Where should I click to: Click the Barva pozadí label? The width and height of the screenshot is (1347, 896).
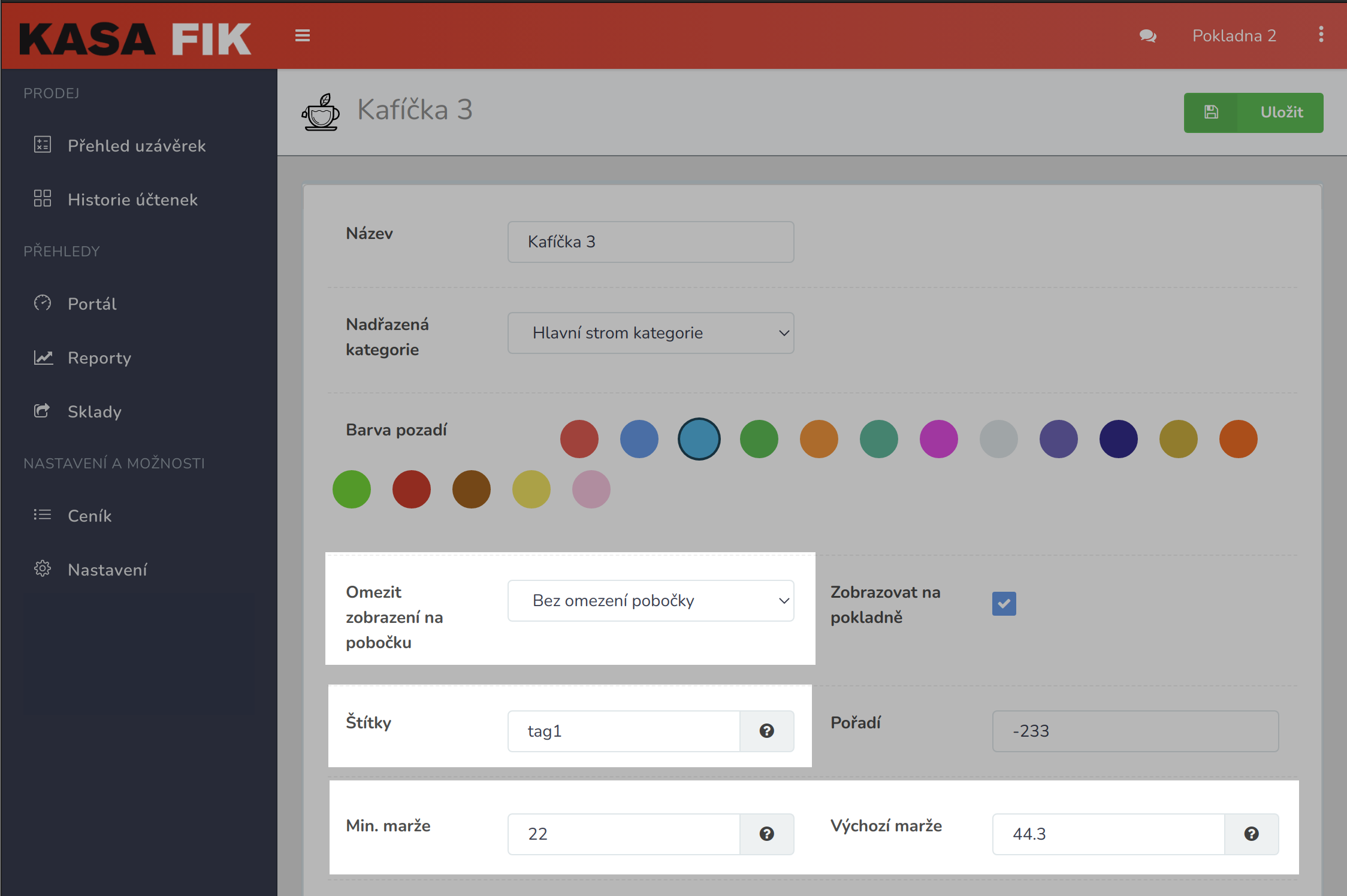click(x=396, y=430)
